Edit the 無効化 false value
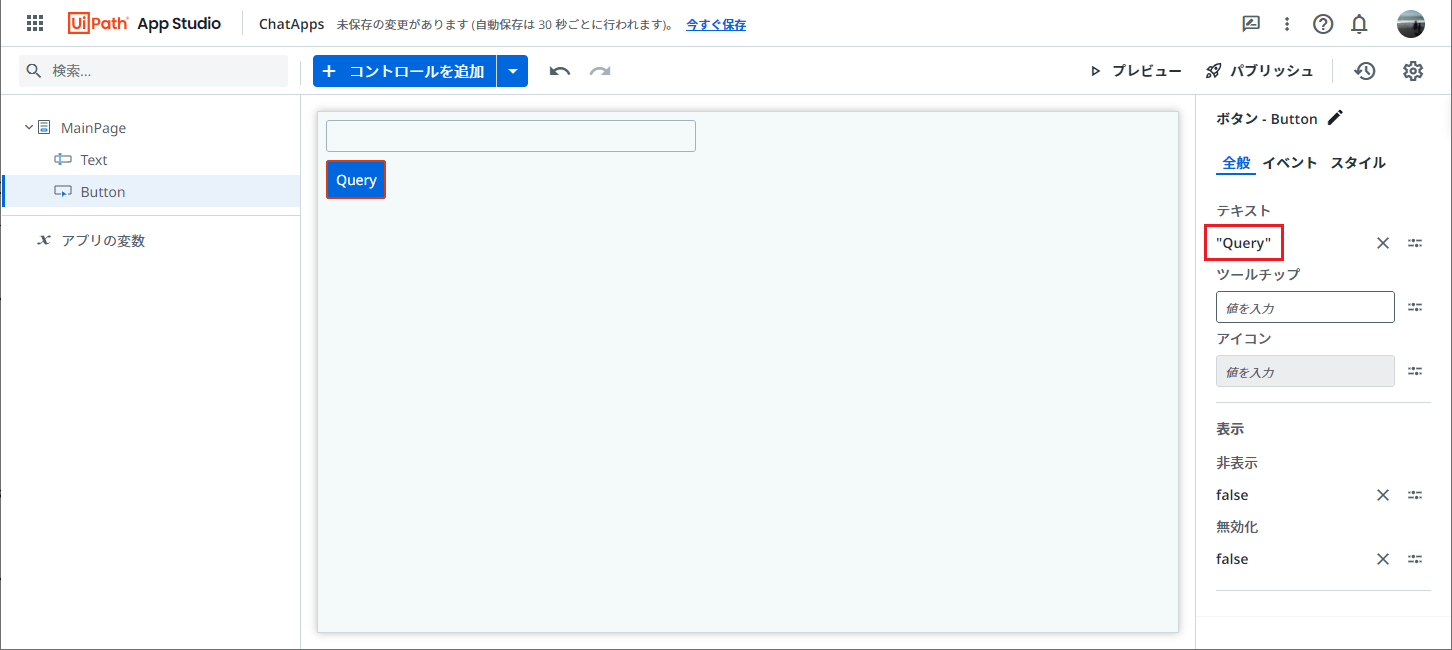 1232,559
